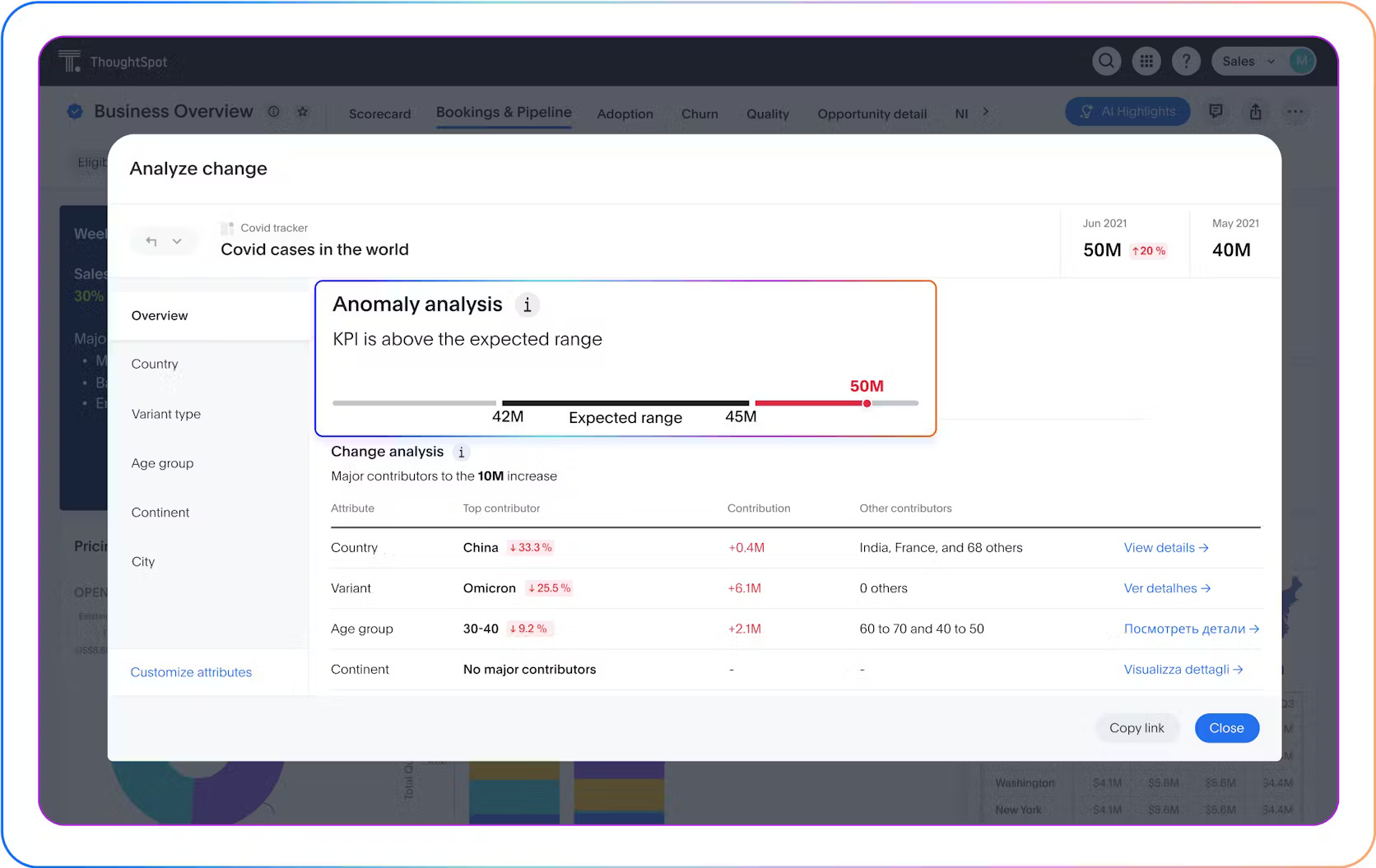Screen dimensions: 1376x868
Task: Select Continent in the side list
Action: point(160,513)
